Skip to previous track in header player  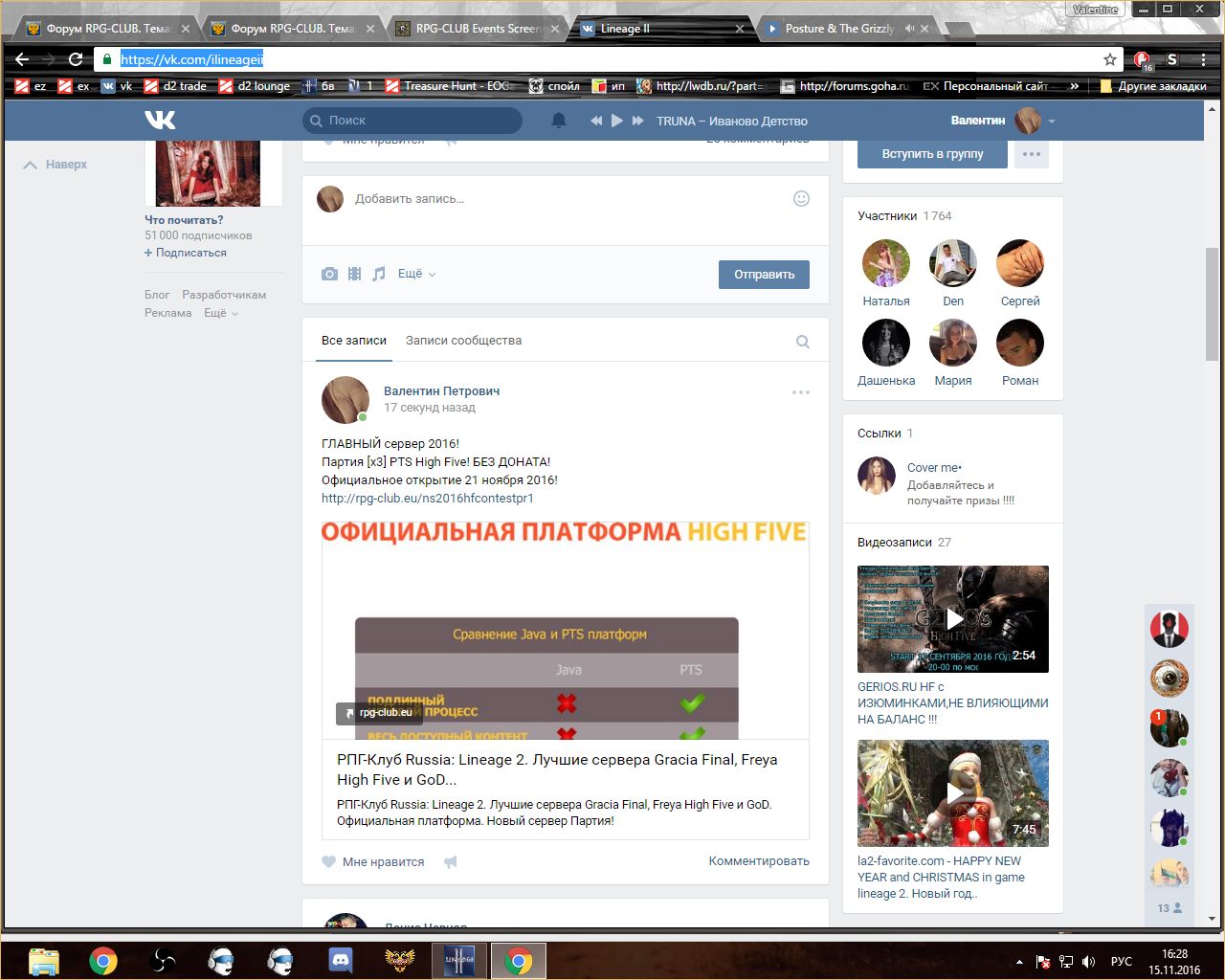[596, 121]
